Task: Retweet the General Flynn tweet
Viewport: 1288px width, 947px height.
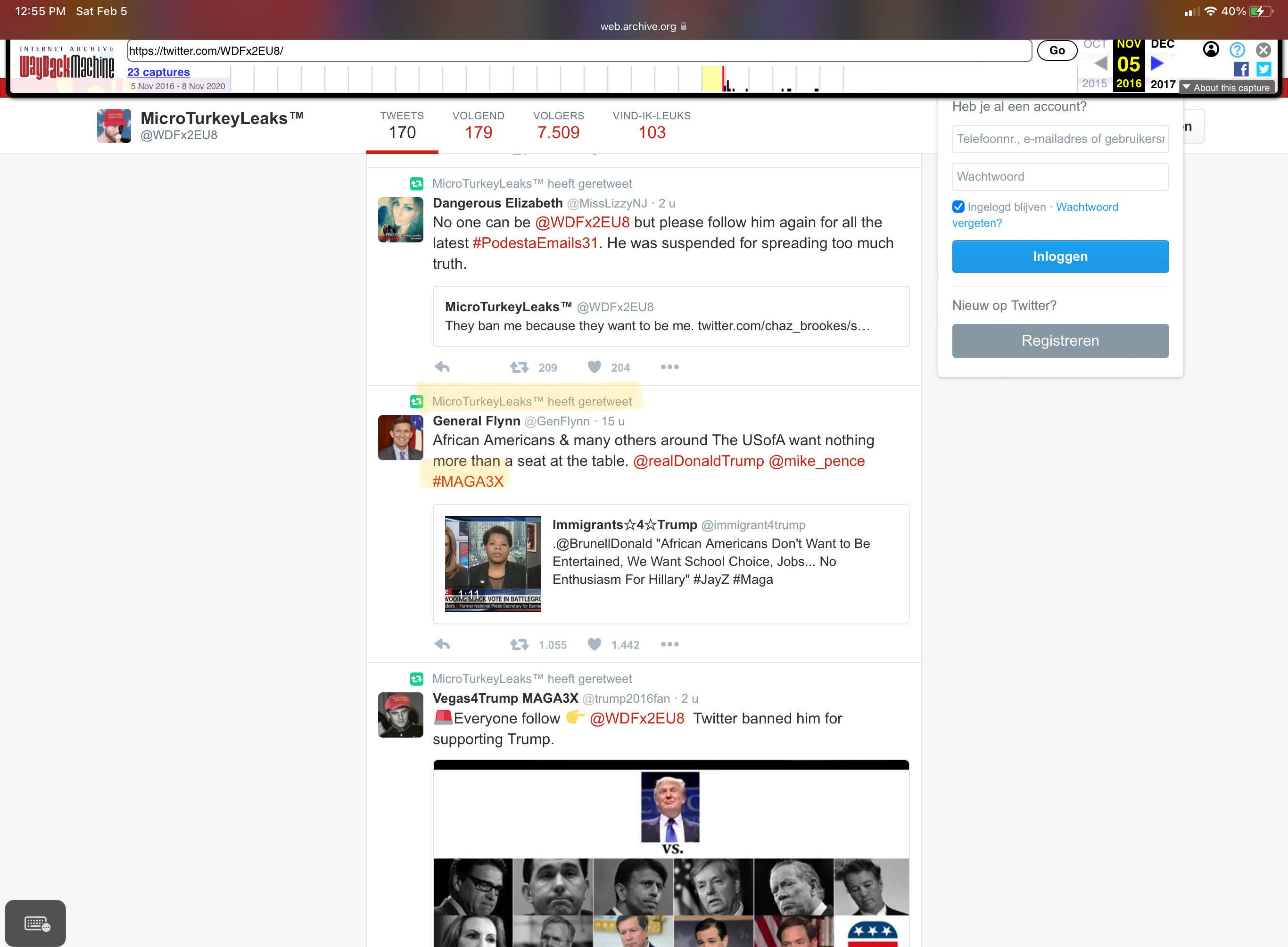Action: coord(519,644)
